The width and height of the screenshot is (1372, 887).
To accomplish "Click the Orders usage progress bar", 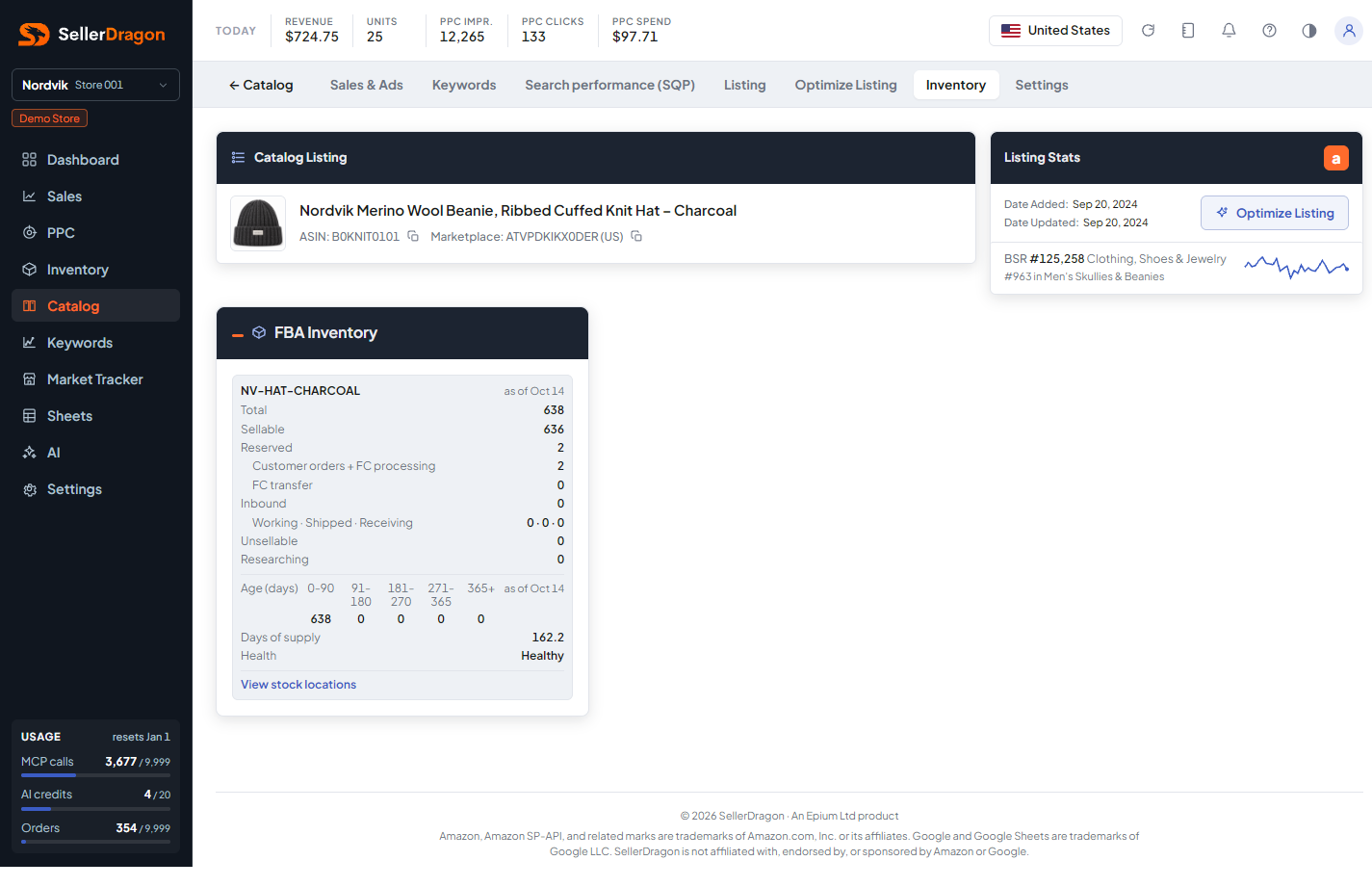I will tap(95, 842).
